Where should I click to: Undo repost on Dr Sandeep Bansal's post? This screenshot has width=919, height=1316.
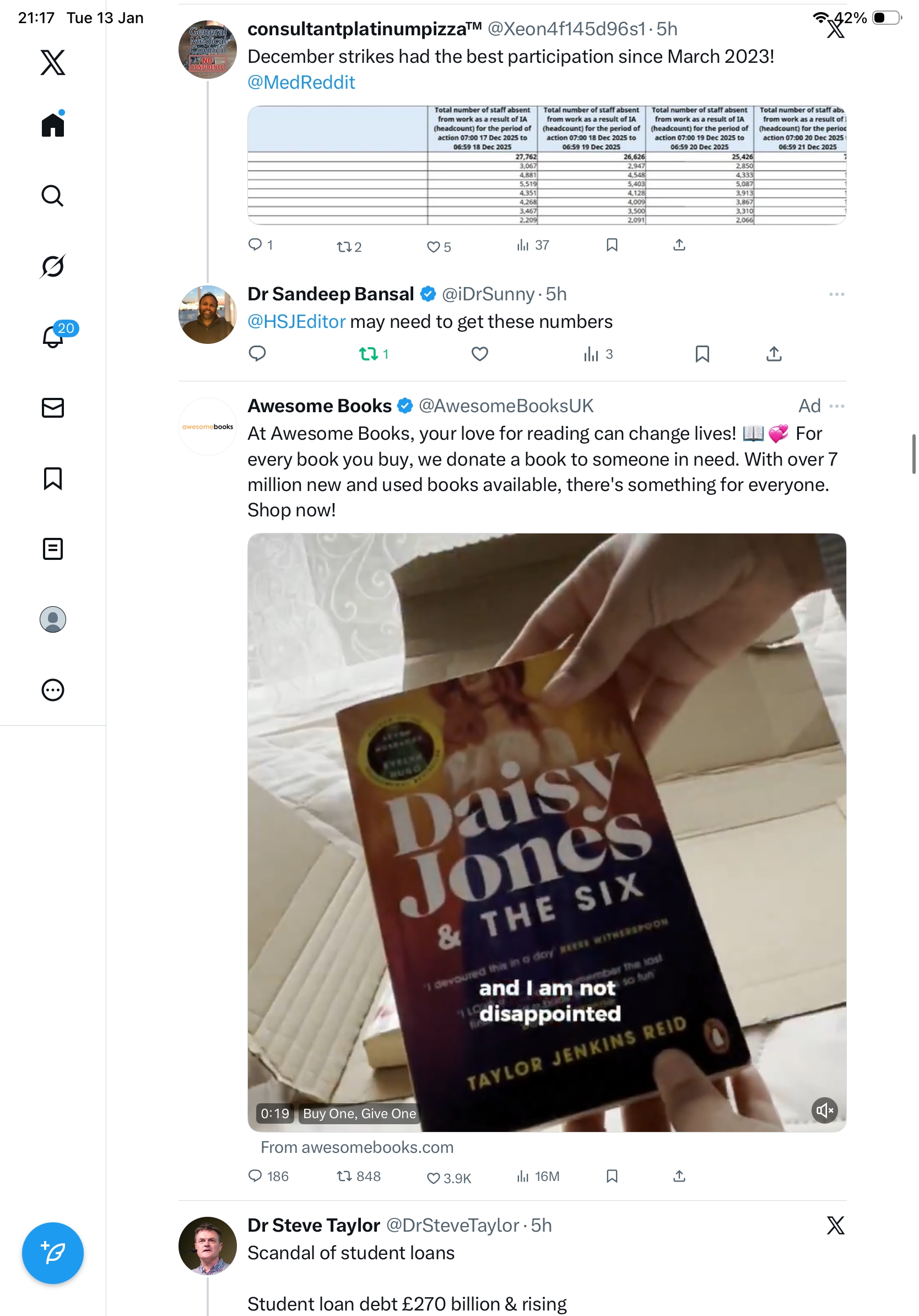tap(369, 354)
